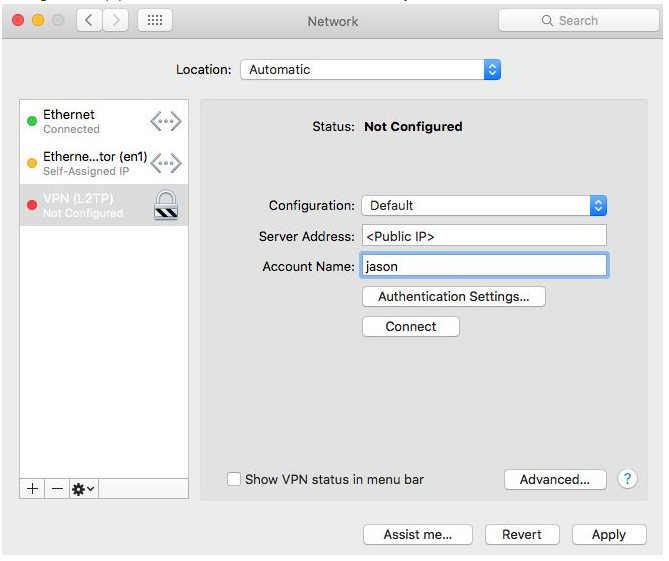Image resolution: width=669 pixels, height=561 pixels.
Task: Open the Location dropdown
Action: point(370,70)
